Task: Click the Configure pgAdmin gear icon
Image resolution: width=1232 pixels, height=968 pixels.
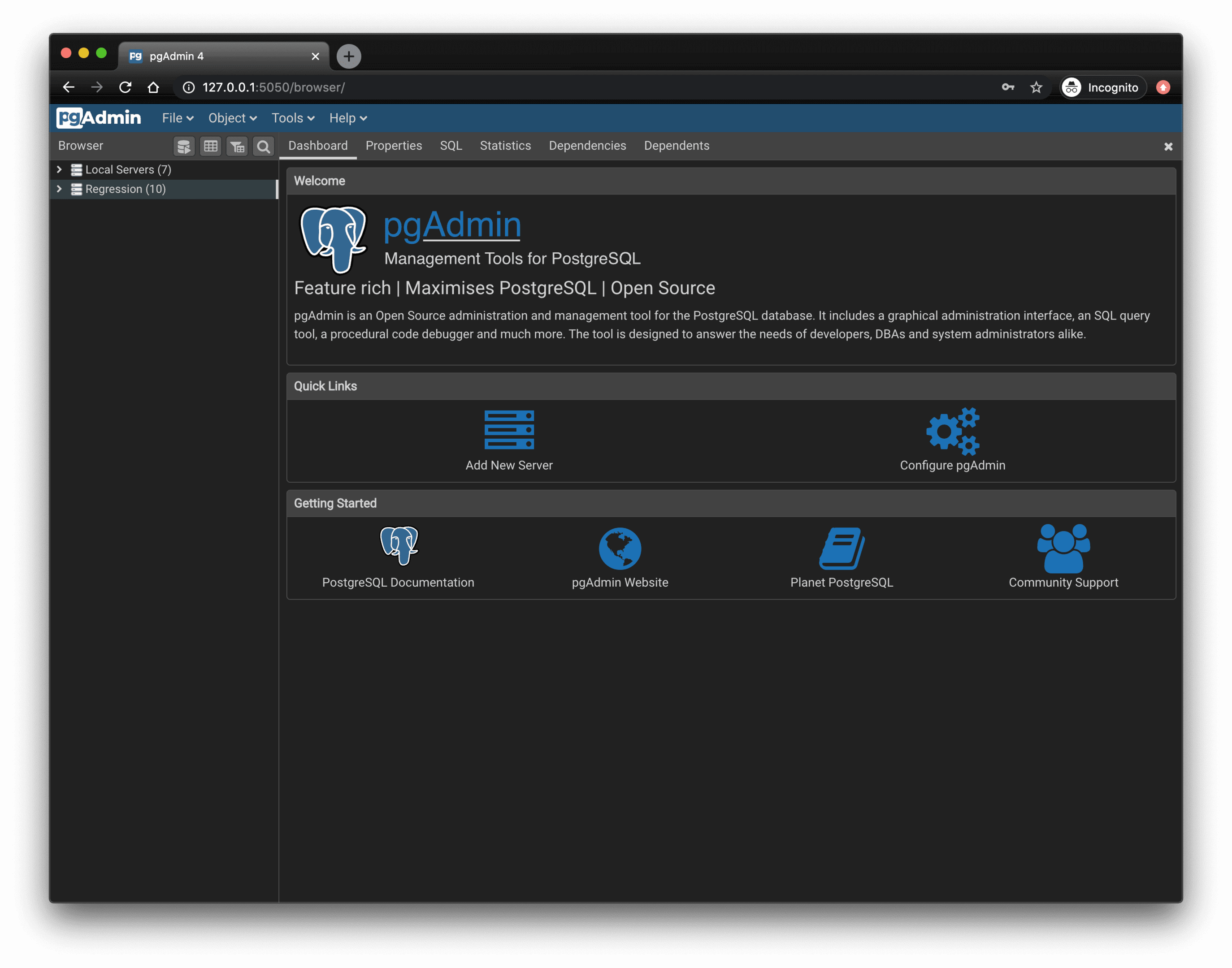Action: [x=953, y=432]
